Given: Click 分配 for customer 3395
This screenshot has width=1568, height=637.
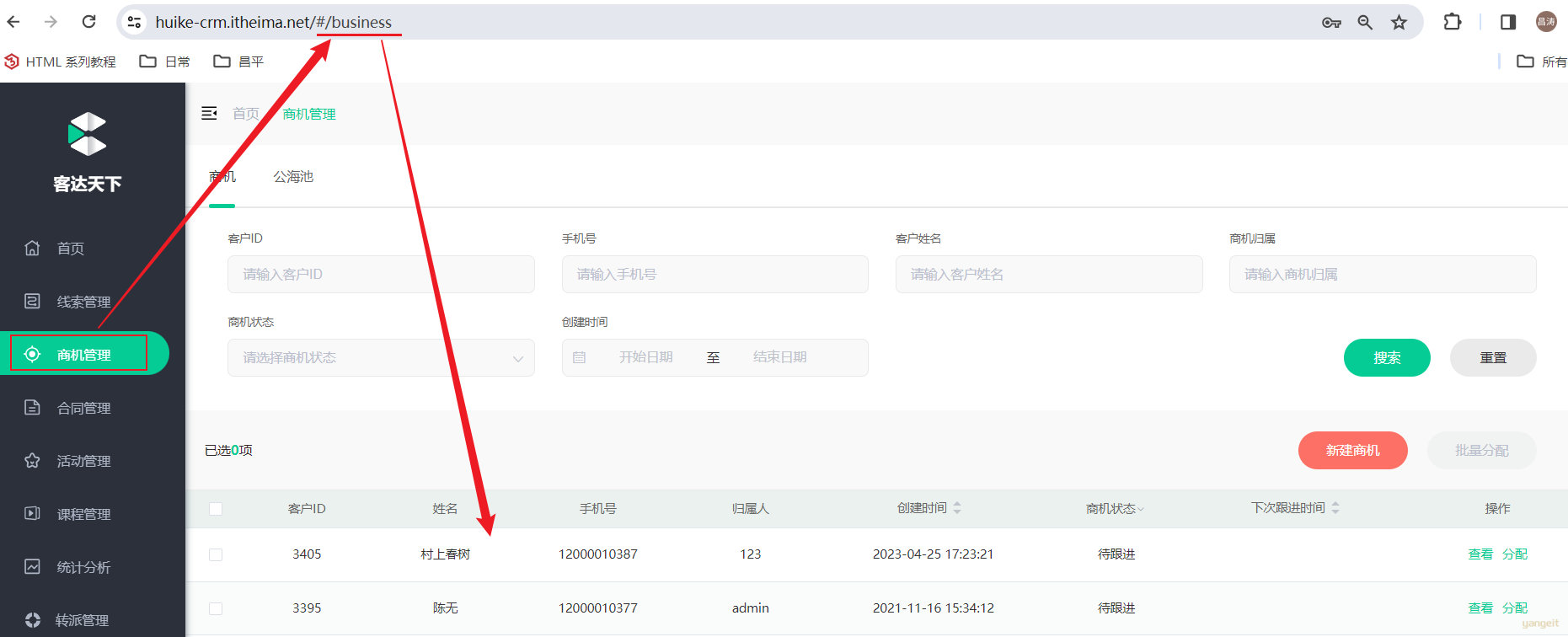Looking at the screenshot, I should 1515,608.
